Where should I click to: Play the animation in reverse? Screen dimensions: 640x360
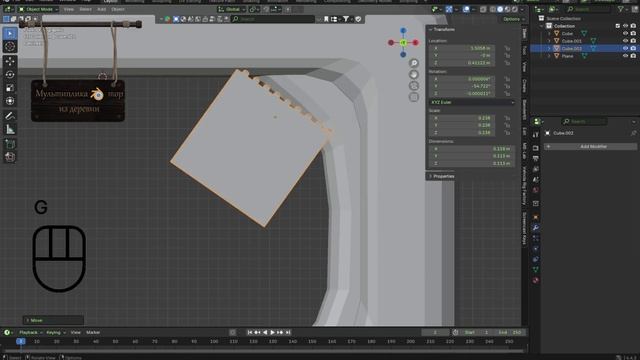[x=265, y=332]
